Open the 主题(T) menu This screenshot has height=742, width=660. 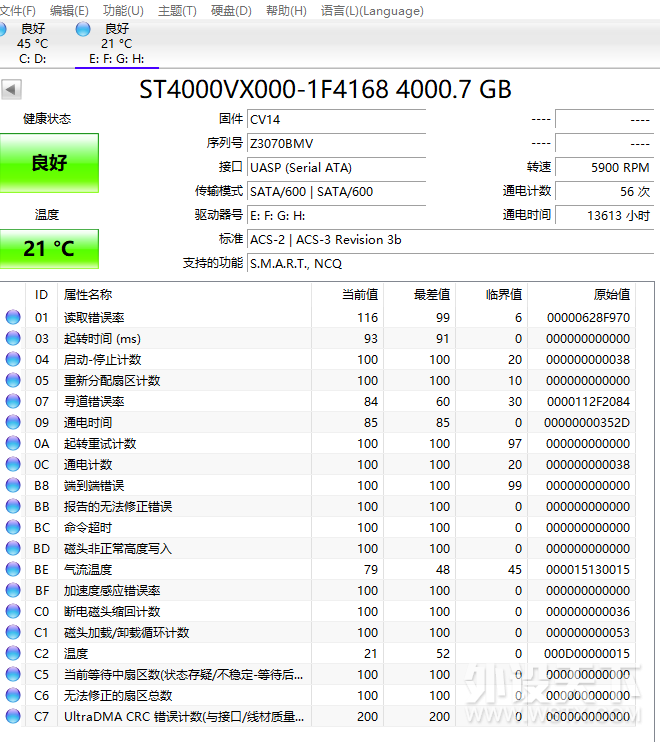coord(177,10)
